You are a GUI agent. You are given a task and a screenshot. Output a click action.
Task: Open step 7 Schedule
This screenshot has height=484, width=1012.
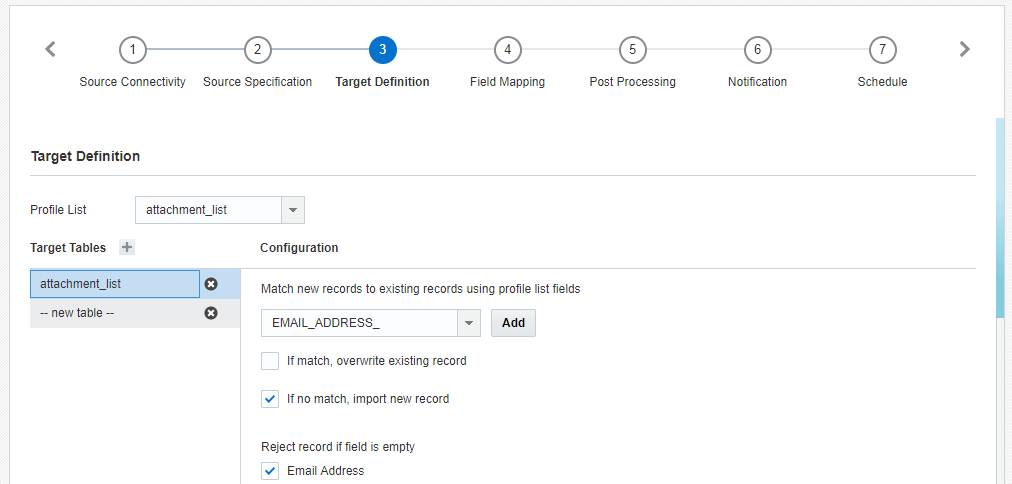click(882, 50)
